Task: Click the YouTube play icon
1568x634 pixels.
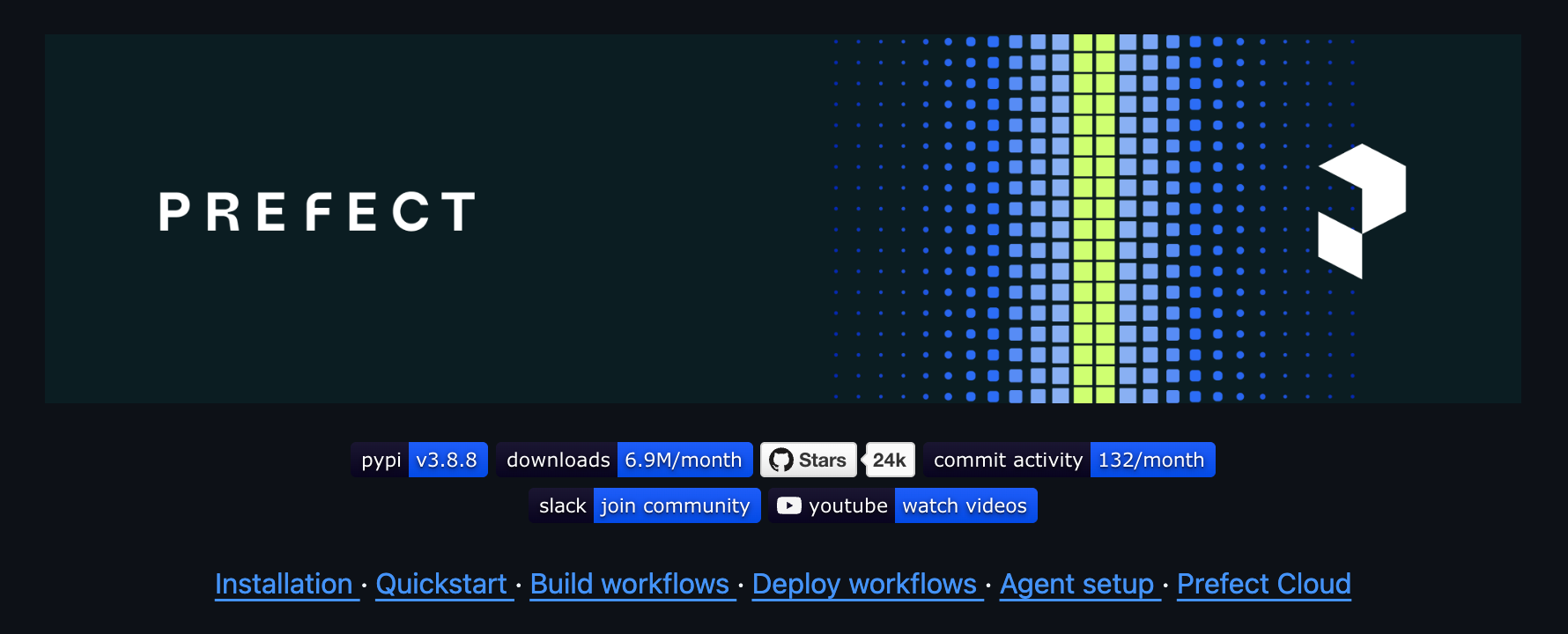Action: (x=789, y=505)
